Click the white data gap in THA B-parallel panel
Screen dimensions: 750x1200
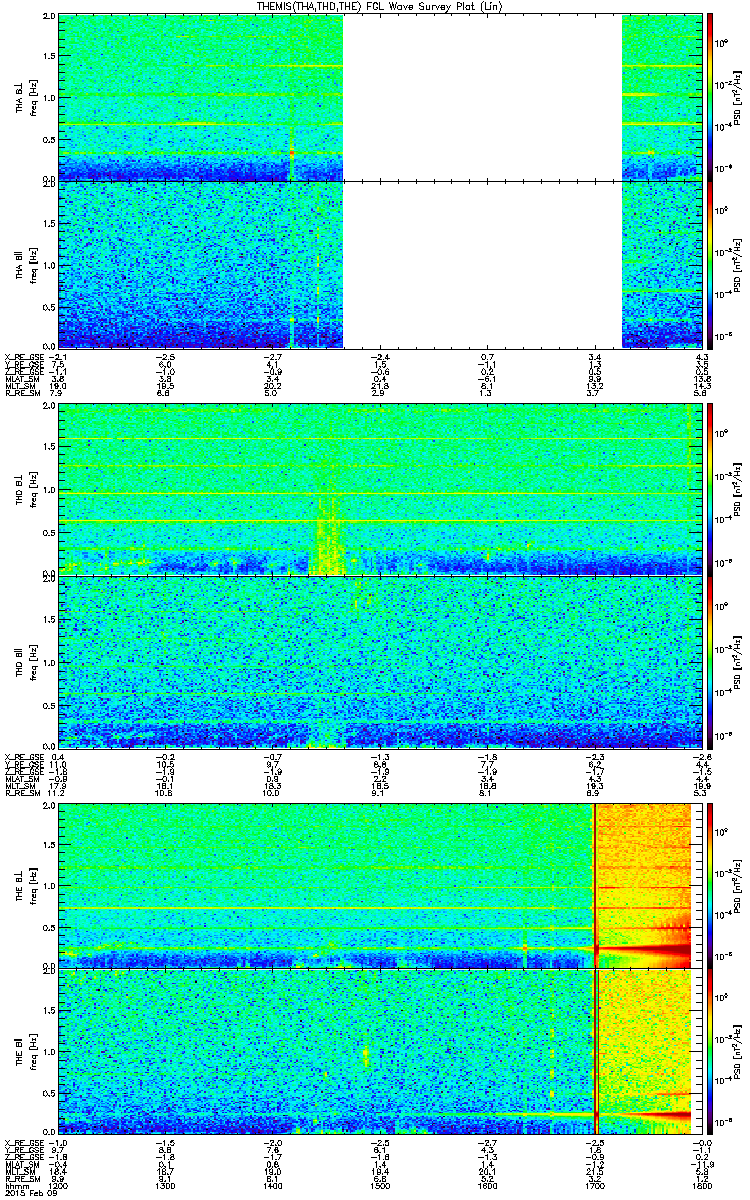482,264
